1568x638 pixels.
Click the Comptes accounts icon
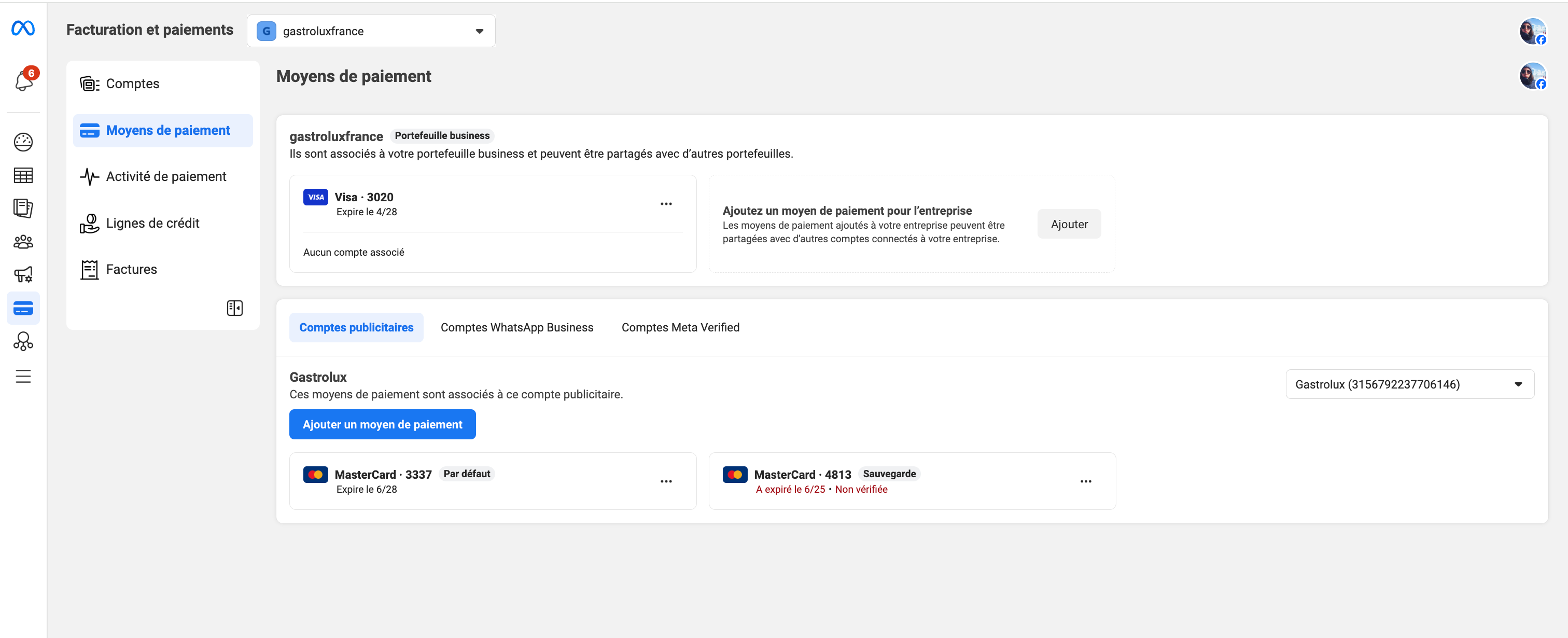click(x=90, y=84)
